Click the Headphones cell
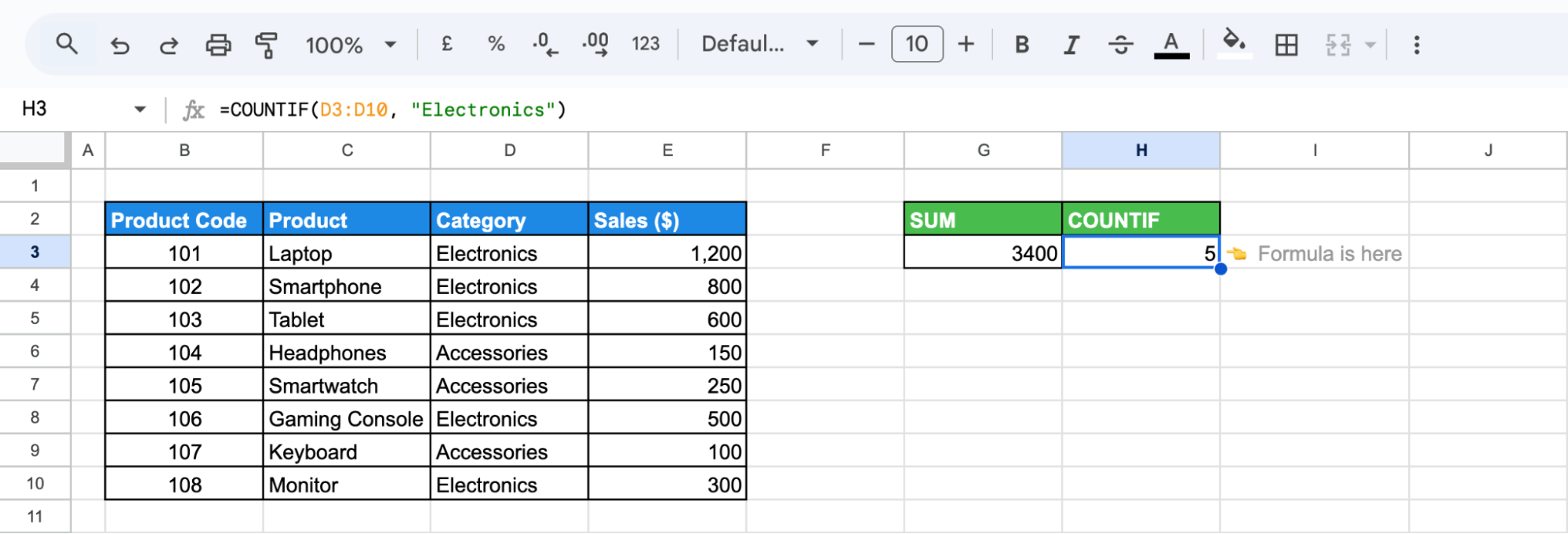This screenshot has width=1568, height=534. 347,353
